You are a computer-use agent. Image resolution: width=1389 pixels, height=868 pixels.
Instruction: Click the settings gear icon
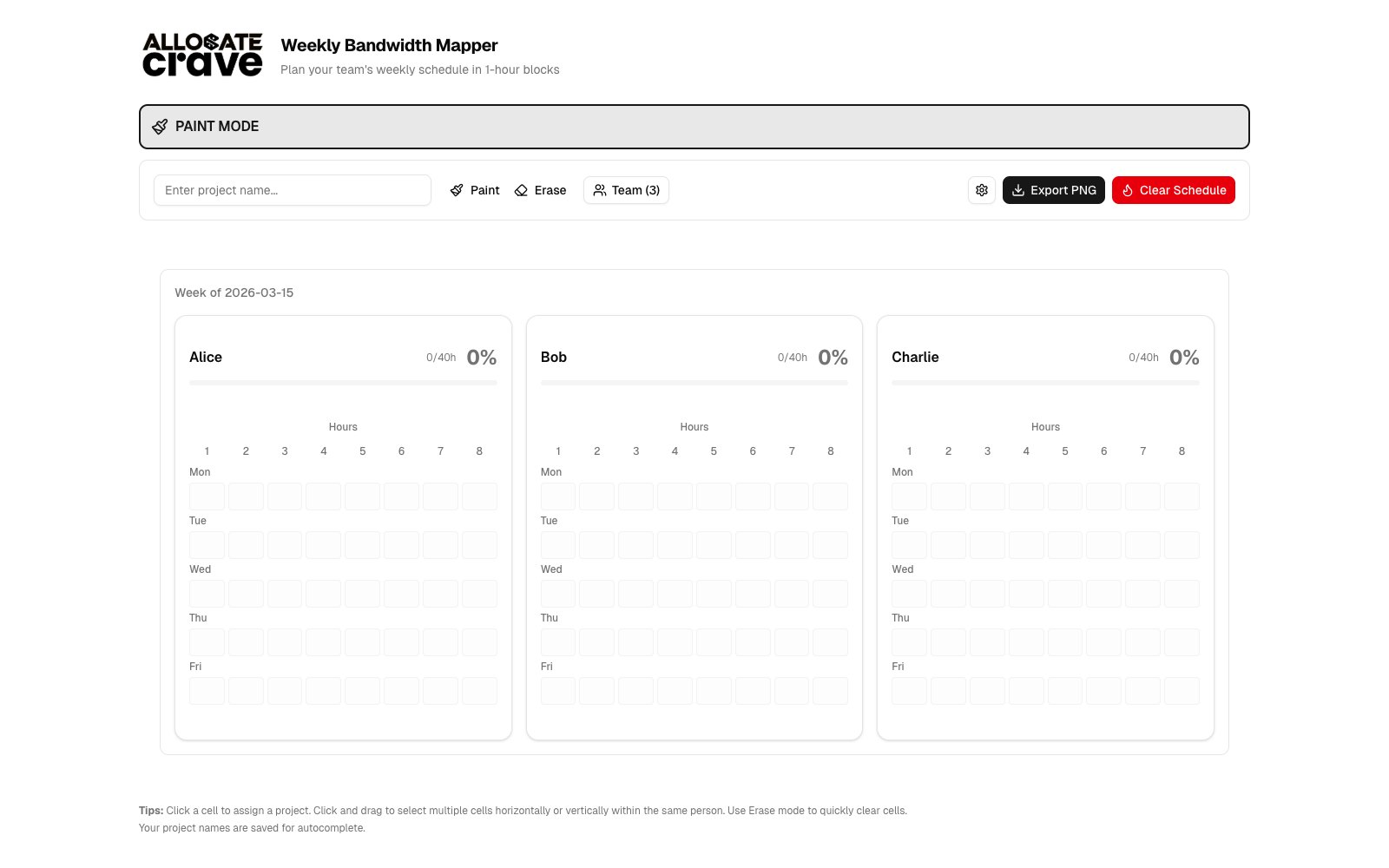point(982,190)
